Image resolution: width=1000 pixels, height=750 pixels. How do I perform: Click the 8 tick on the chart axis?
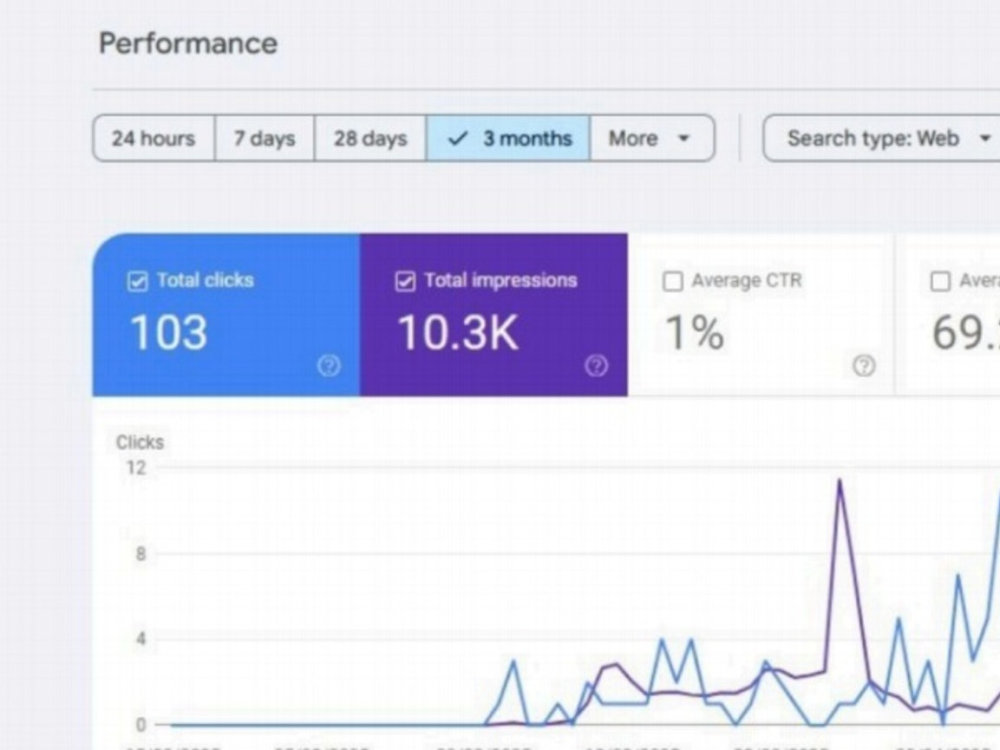141,554
